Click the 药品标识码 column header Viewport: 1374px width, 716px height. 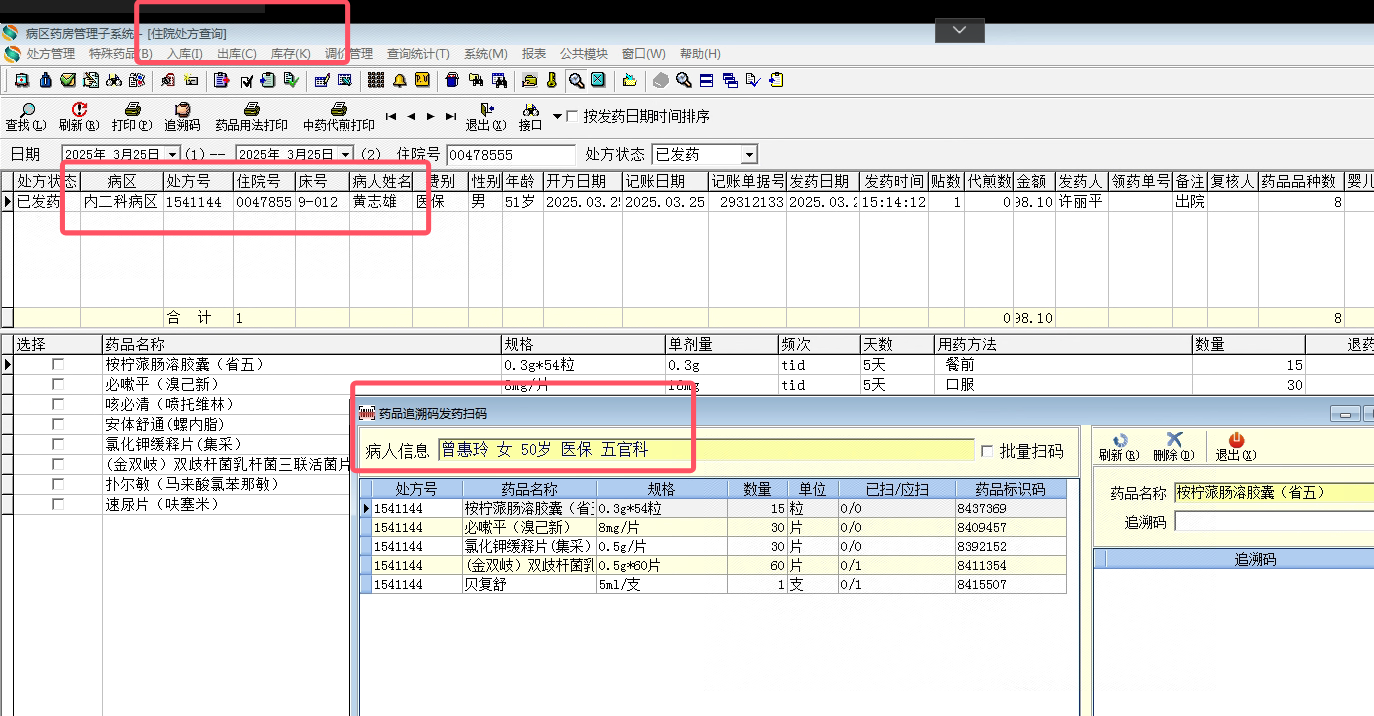1010,490
